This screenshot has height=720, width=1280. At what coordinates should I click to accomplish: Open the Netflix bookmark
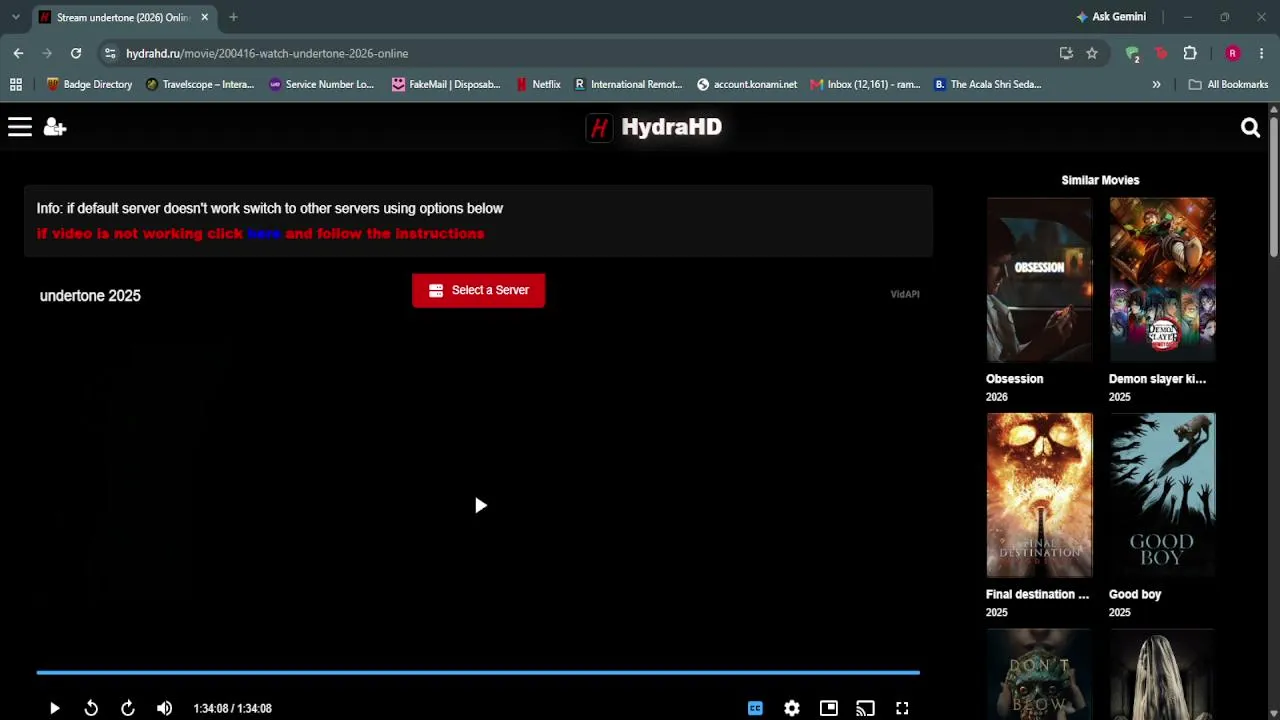tap(538, 84)
